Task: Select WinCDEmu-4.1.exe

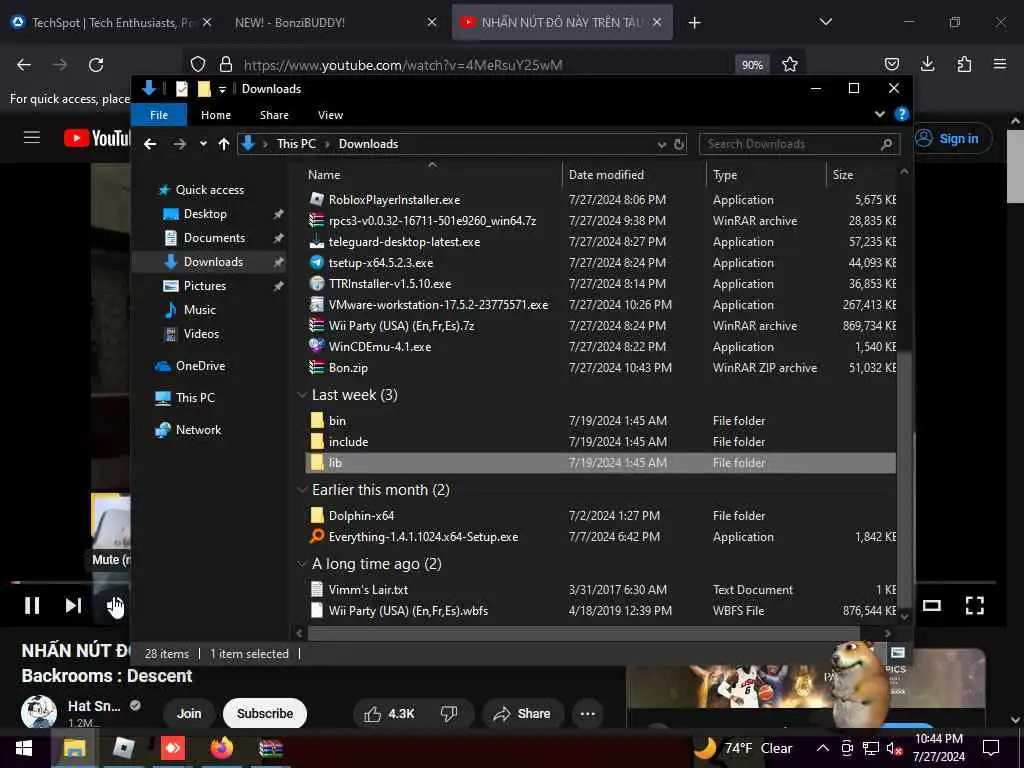Action: tap(601, 347)
